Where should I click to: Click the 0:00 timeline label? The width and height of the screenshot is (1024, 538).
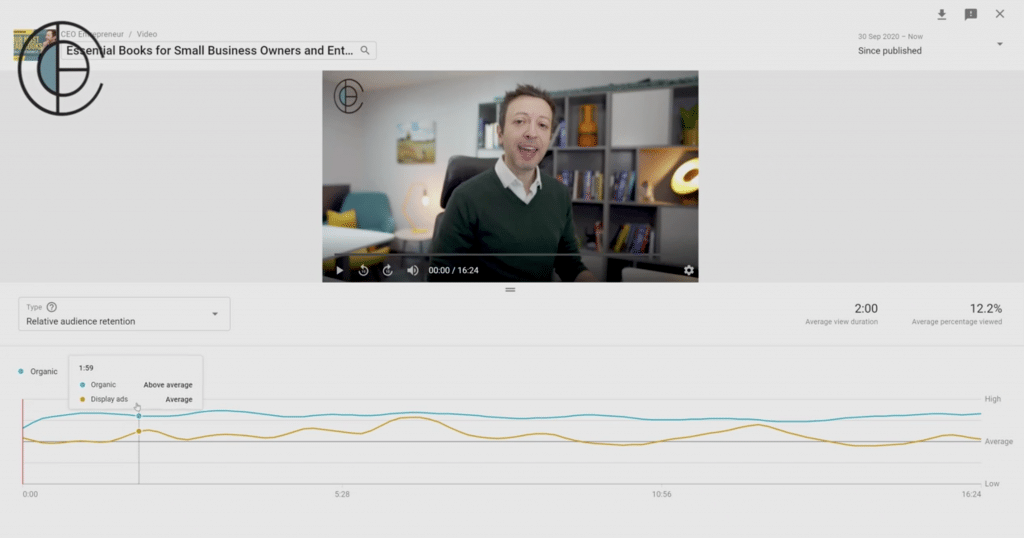(x=30, y=494)
